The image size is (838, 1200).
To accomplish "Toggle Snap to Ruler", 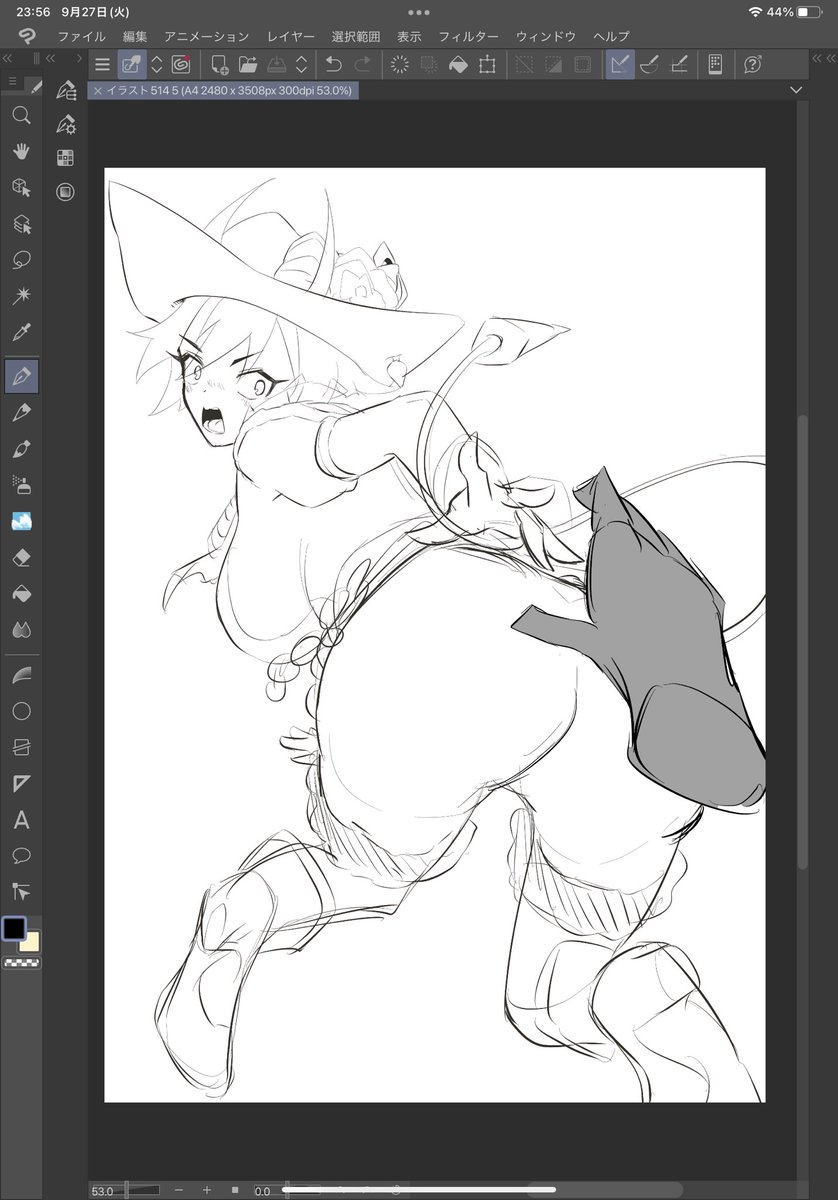I will pos(620,65).
